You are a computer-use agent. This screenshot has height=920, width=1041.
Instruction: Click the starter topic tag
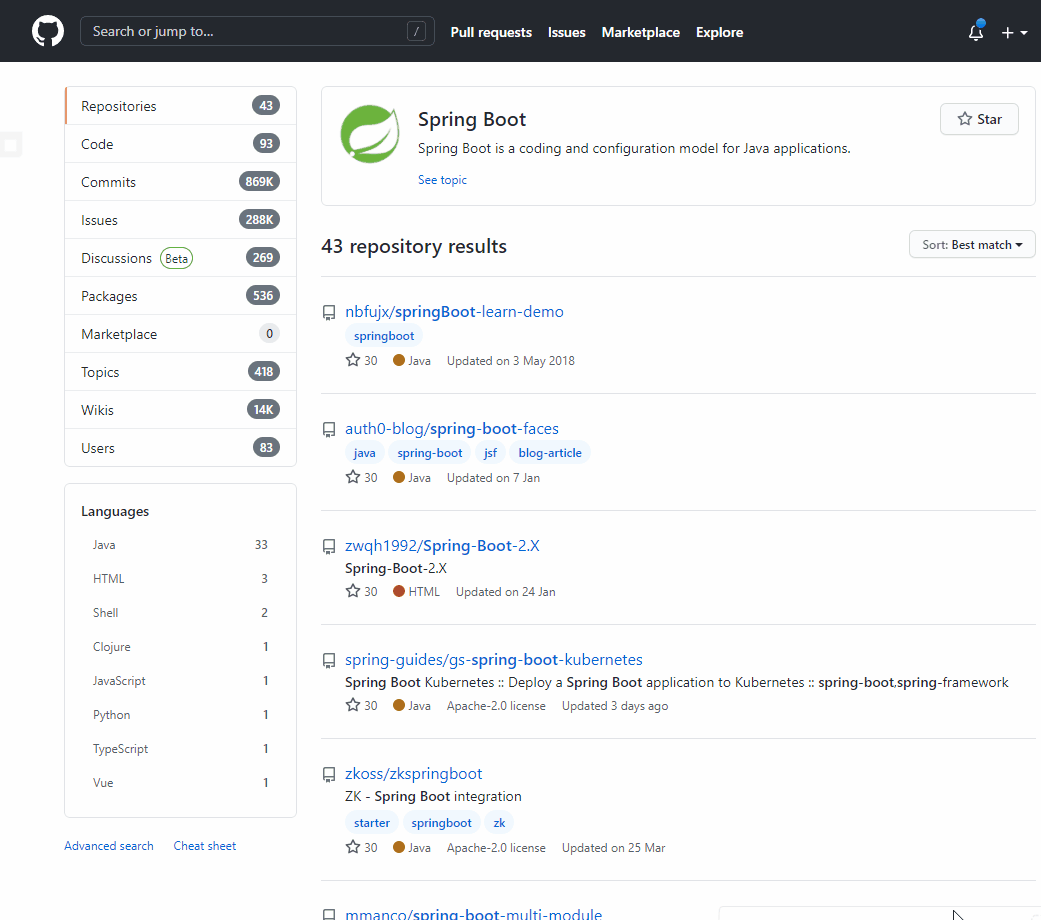point(372,823)
